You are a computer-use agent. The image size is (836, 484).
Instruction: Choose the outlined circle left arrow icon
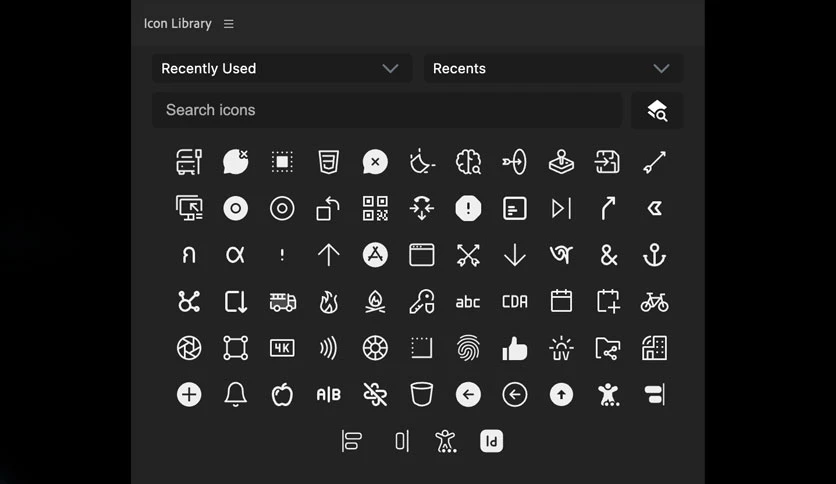click(515, 395)
